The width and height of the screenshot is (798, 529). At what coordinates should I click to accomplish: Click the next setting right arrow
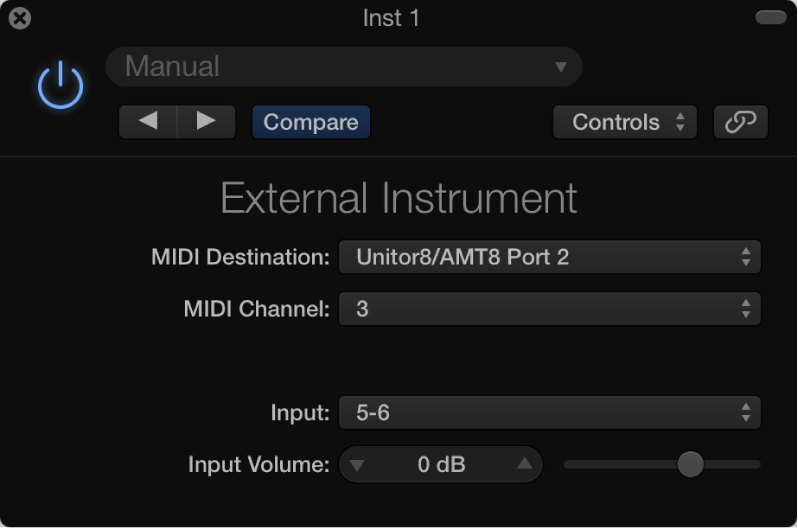click(206, 121)
